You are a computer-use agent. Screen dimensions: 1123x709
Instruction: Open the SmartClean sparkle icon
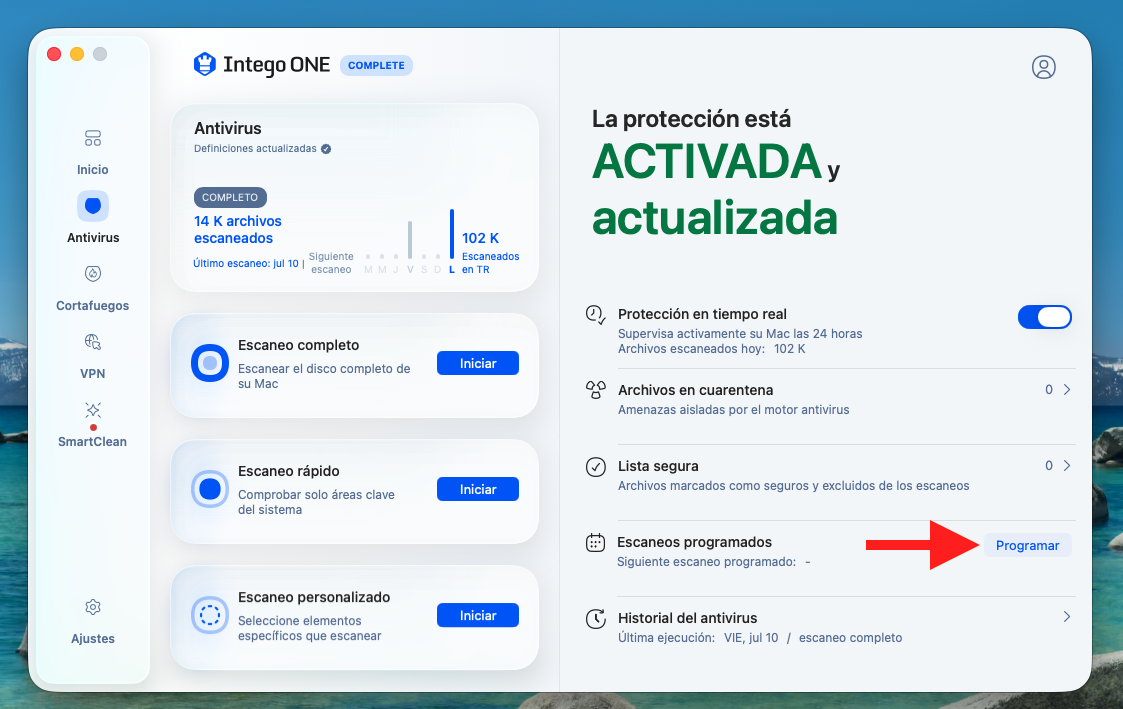(x=92, y=410)
